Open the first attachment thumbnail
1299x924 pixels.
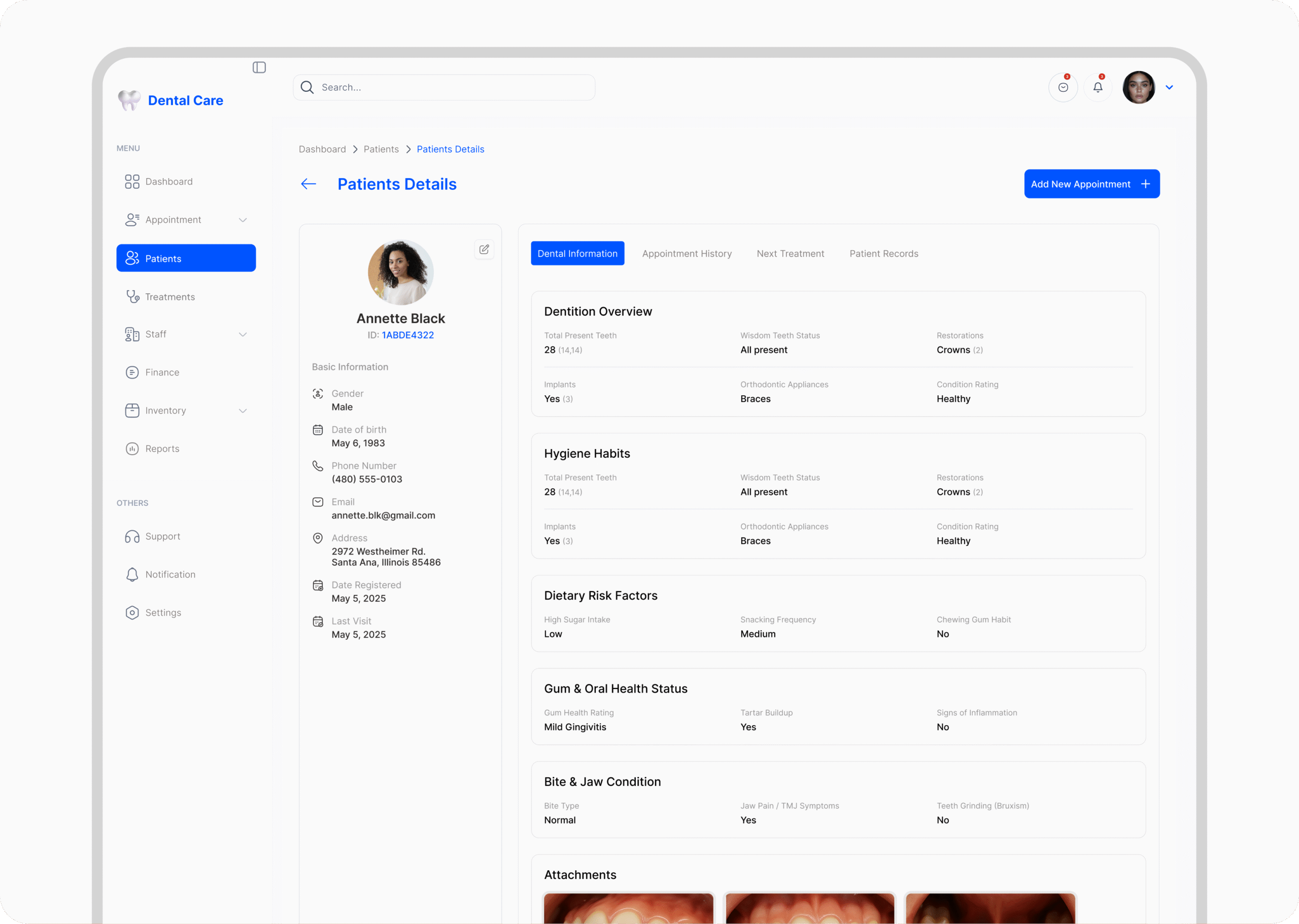click(x=629, y=908)
